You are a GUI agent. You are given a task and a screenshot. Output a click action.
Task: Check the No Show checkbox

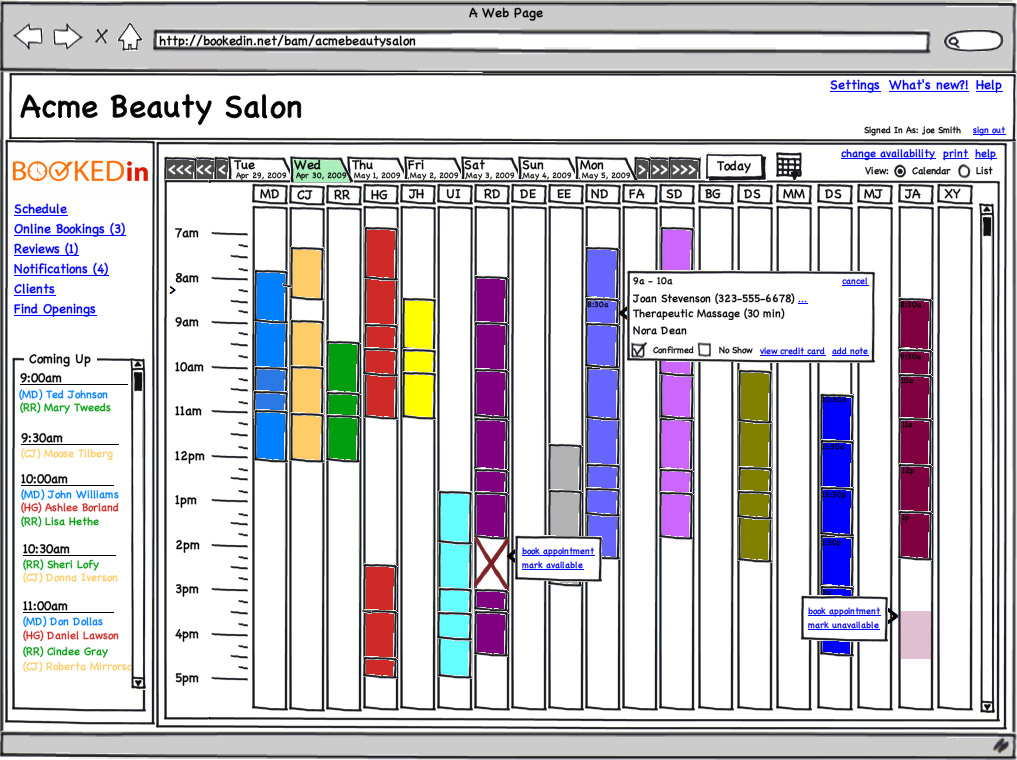click(x=705, y=350)
